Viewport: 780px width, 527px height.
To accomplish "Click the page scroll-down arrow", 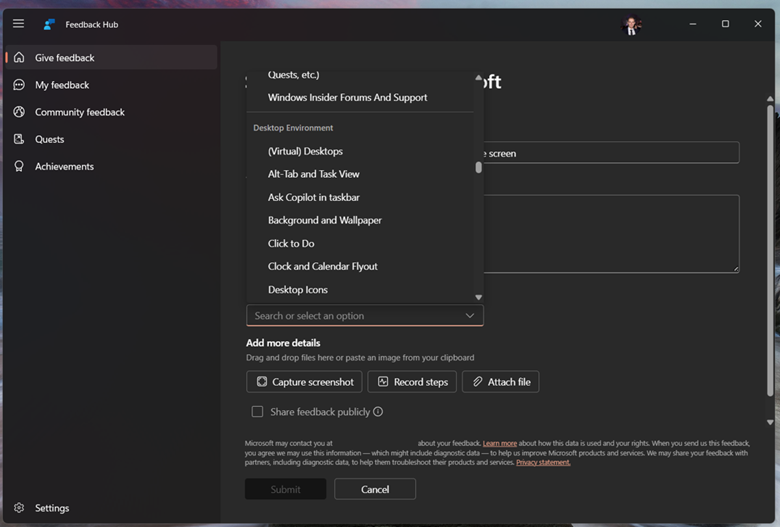I will pos(770,422).
